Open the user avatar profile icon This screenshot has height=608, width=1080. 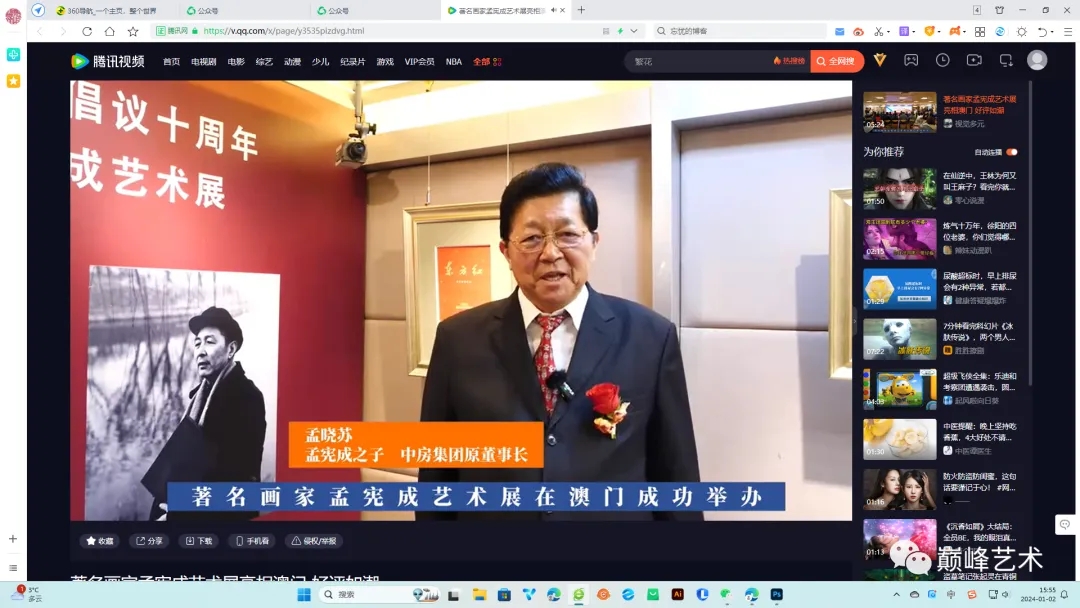tap(1037, 61)
